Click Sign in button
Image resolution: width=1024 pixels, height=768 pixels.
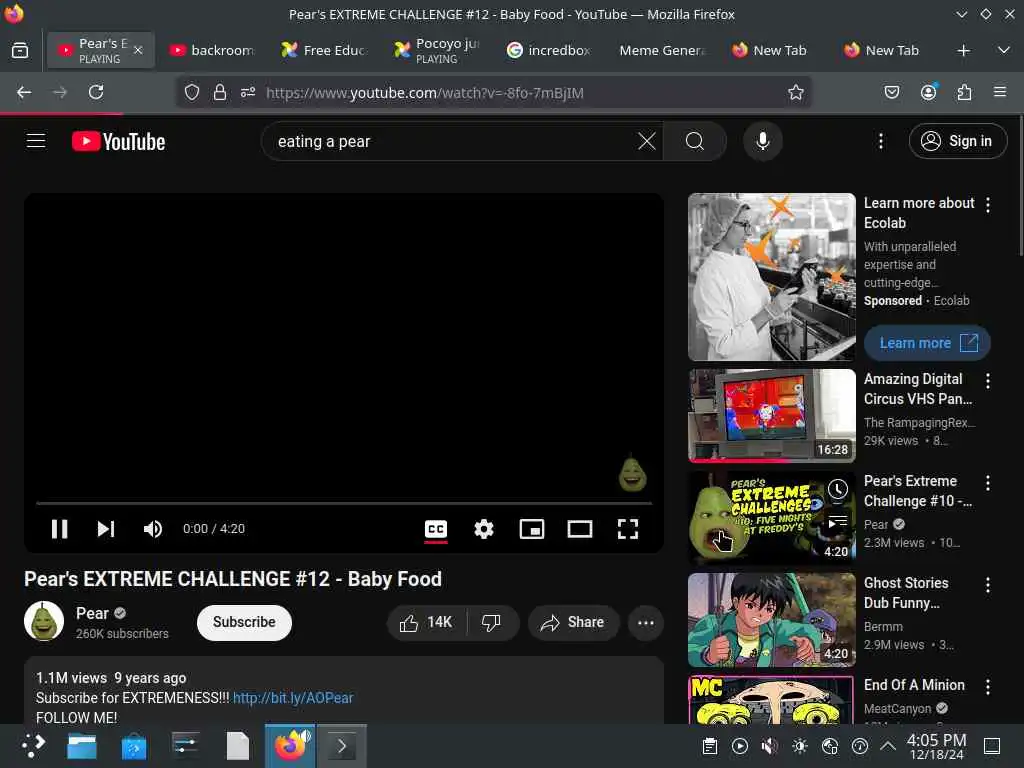tap(957, 141)
